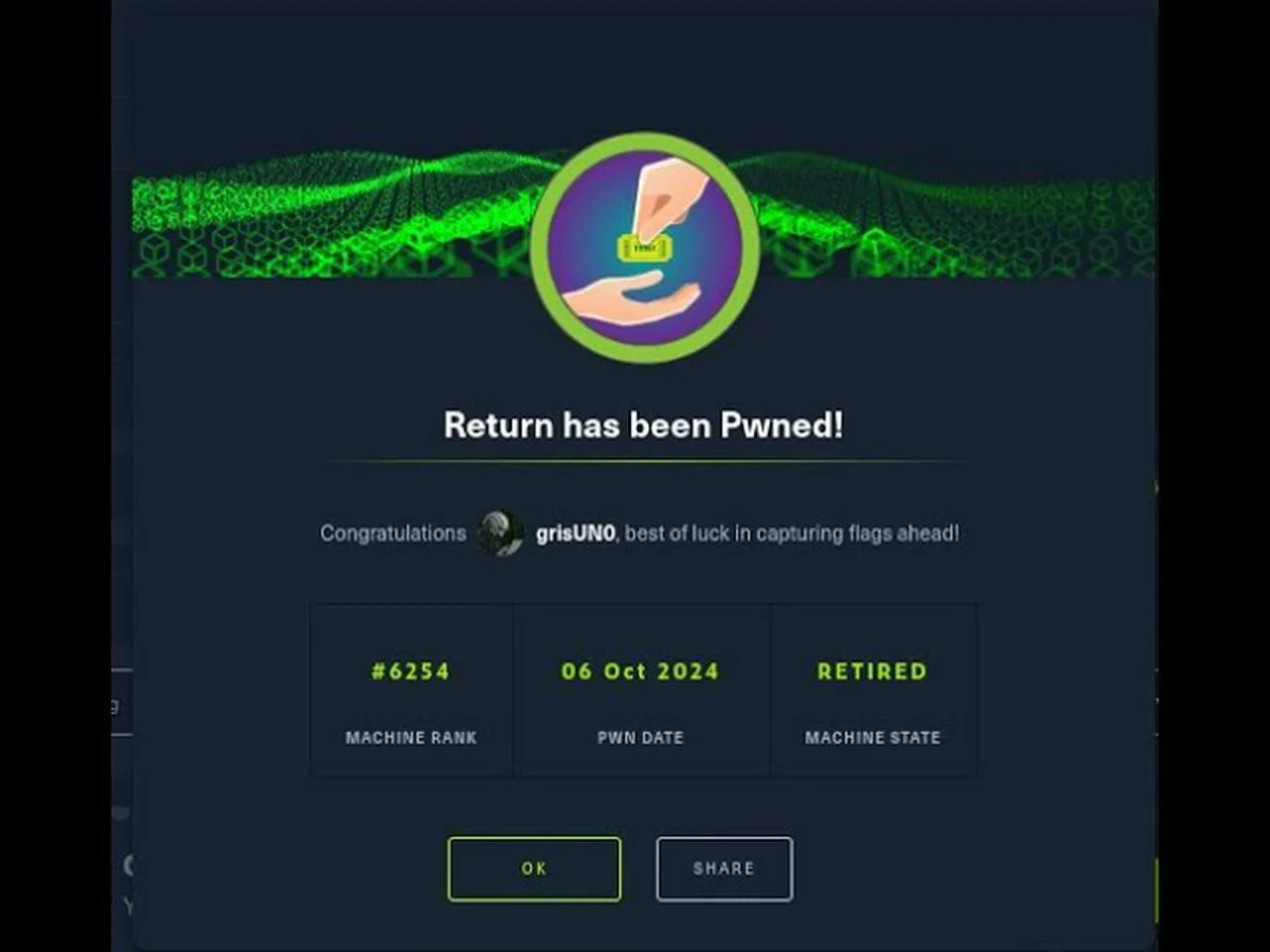Click the PWN DATE label
1270x952 pixels.
640,738
